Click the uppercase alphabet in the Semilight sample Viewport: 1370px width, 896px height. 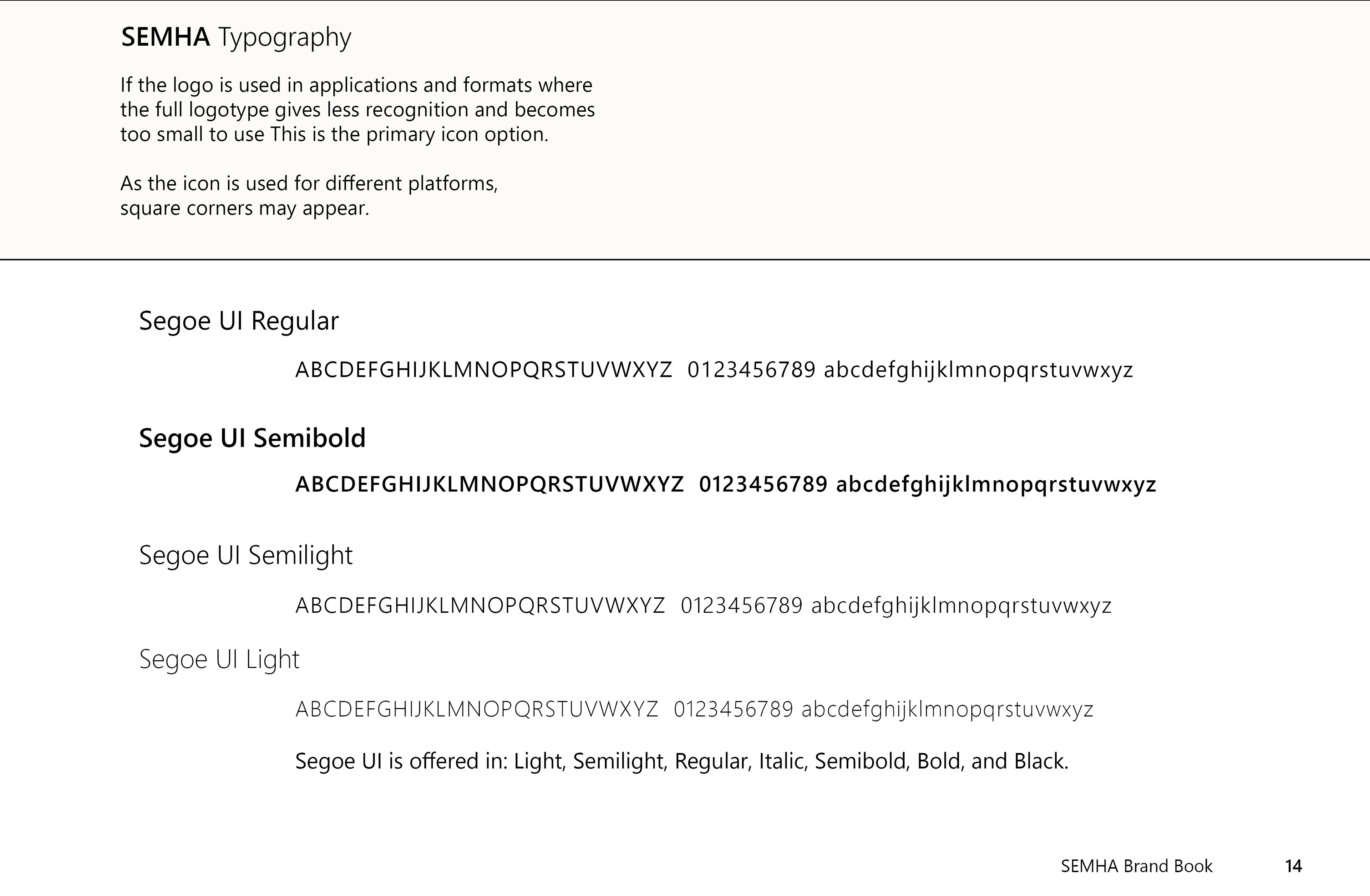coord(480,606)
